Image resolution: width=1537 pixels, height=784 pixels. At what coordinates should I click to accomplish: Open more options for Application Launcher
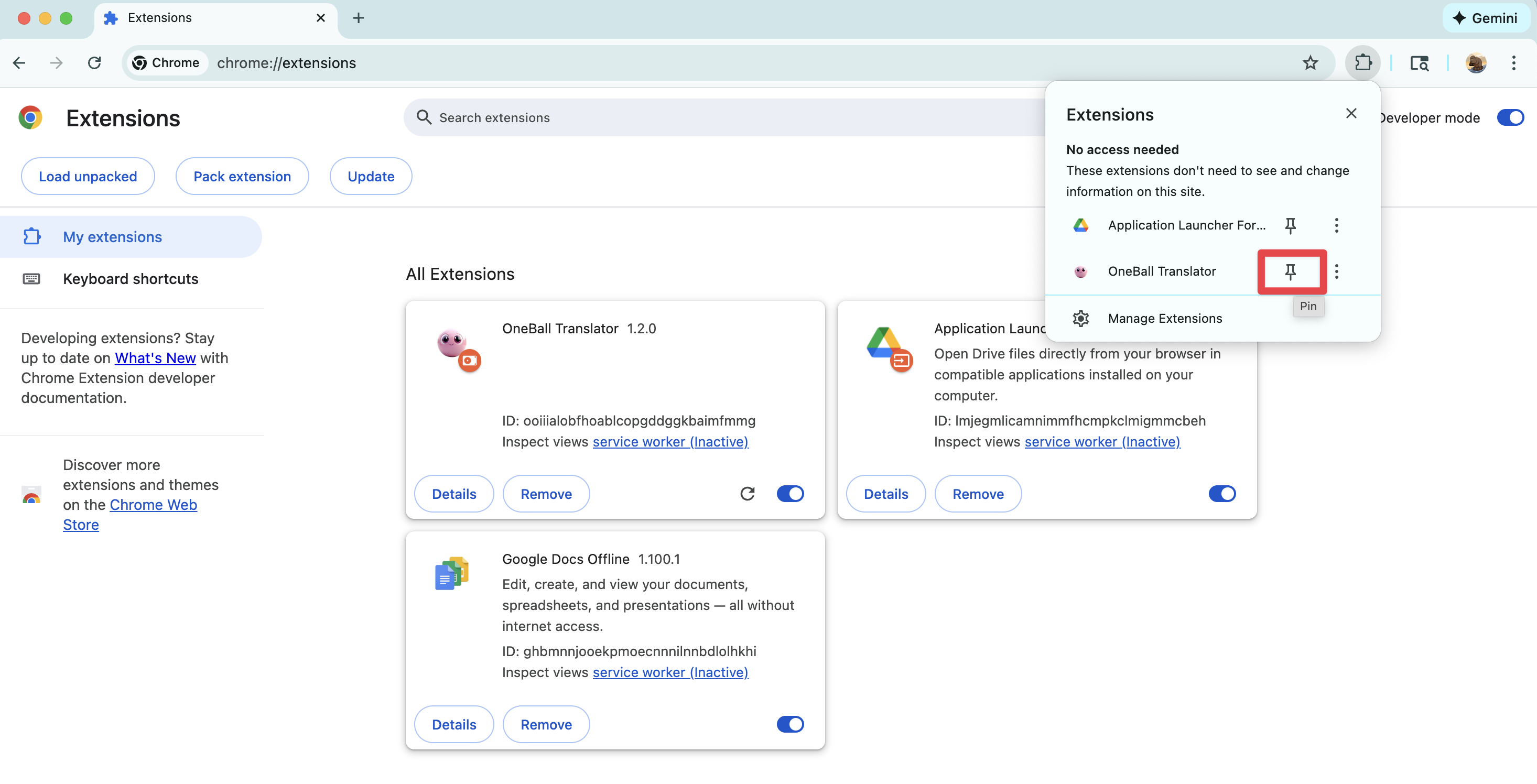(x=1336, y=225)
